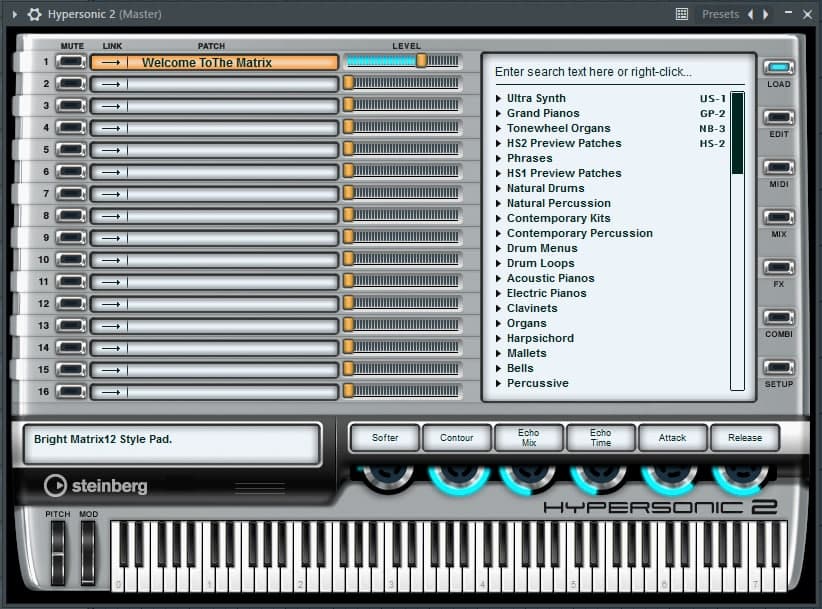Click the Softer hyper knob label
Image resolution: width=822 pixels, height=609 pixels.
pos(385,438)
